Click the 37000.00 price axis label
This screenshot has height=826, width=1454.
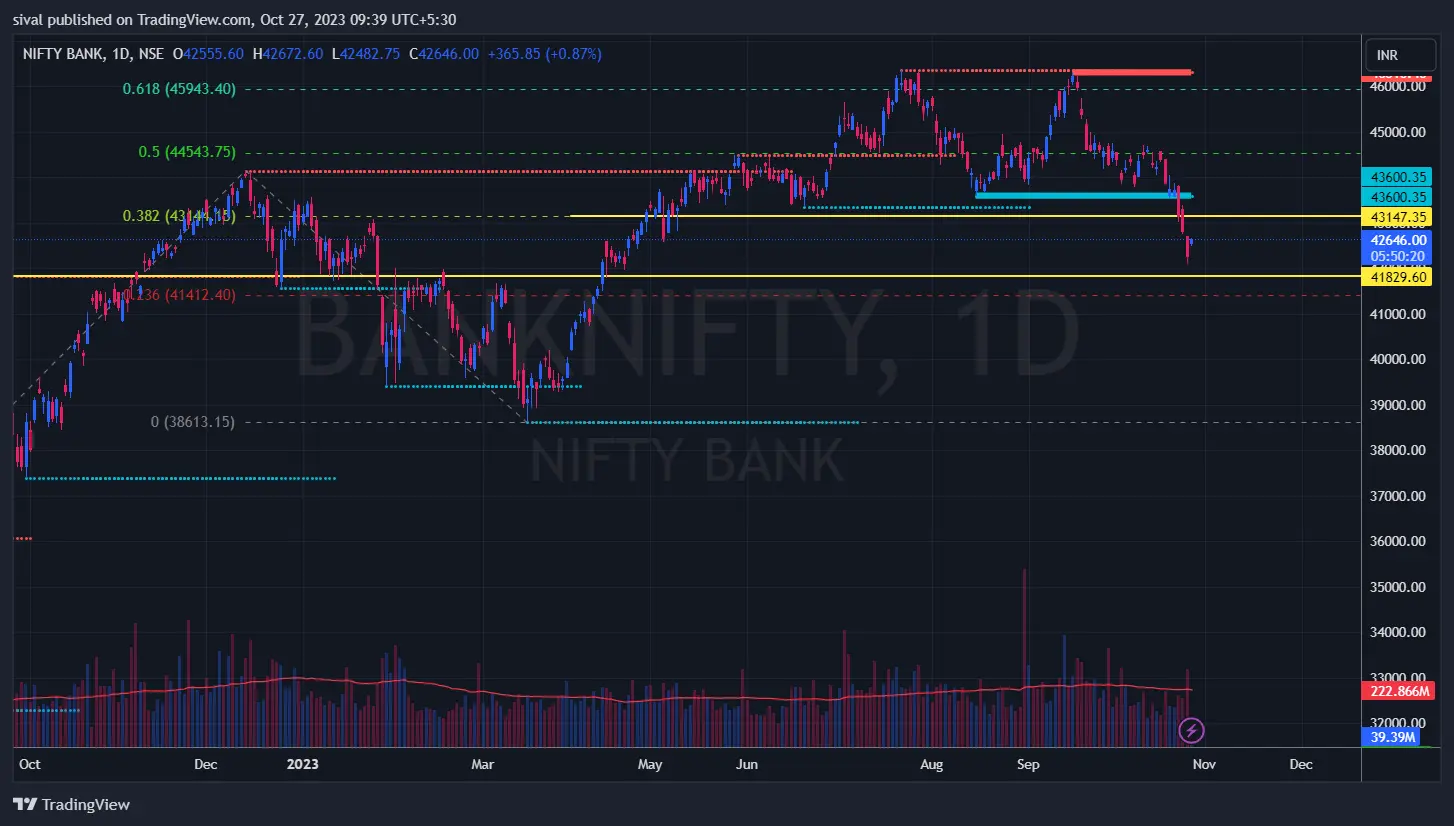click(x=1398, y=496)
